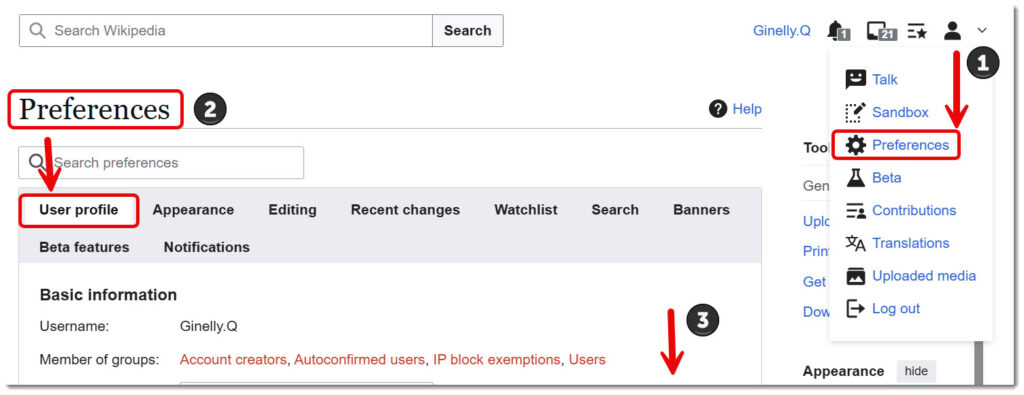Click the Uploaded media image icon
The image size is (1024, 395).
pyautogui.click(x=855, y=276)
